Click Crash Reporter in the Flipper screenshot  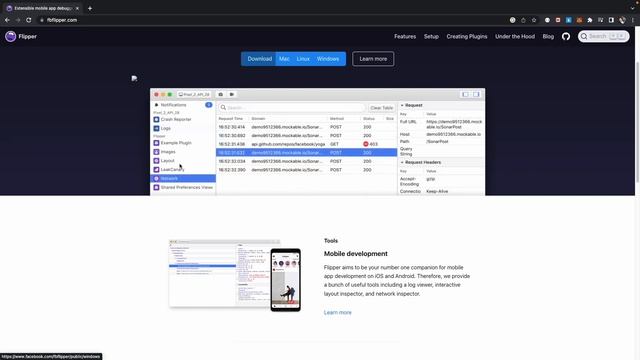click(x=176, y=119)
